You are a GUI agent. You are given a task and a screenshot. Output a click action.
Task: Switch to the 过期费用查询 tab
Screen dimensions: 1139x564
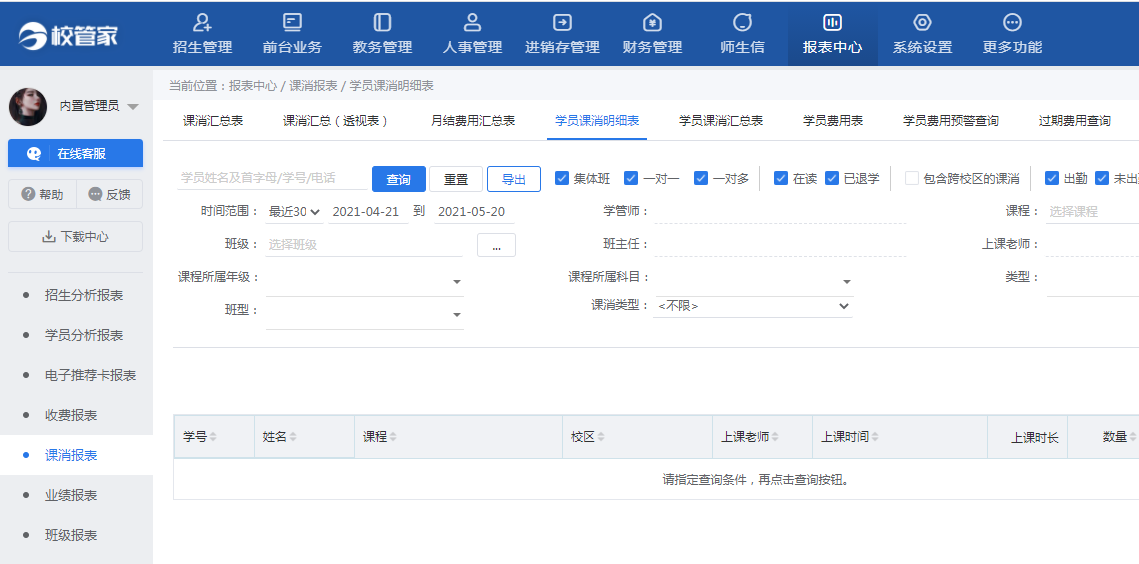[1074, 121]
